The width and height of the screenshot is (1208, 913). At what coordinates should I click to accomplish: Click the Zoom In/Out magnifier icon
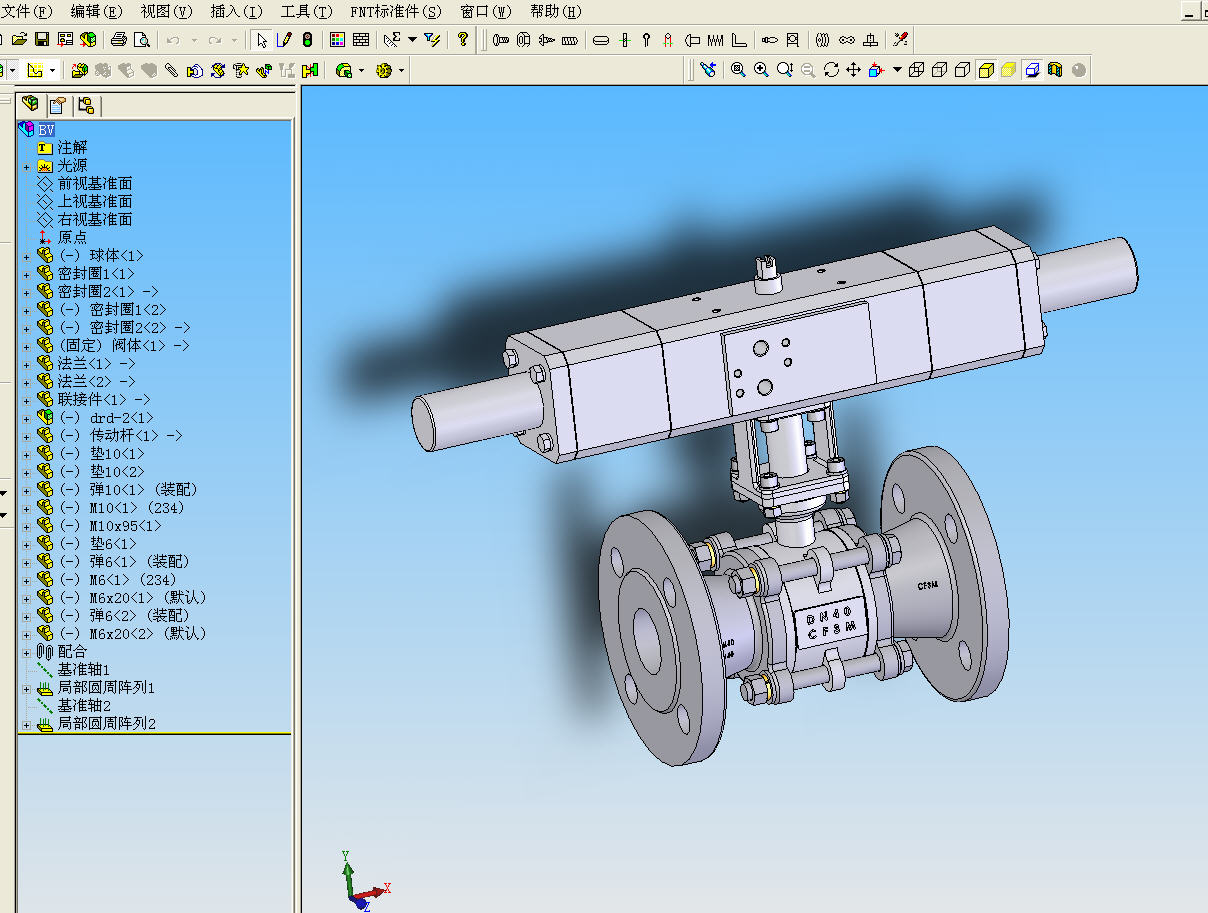(x=784, y=70)
